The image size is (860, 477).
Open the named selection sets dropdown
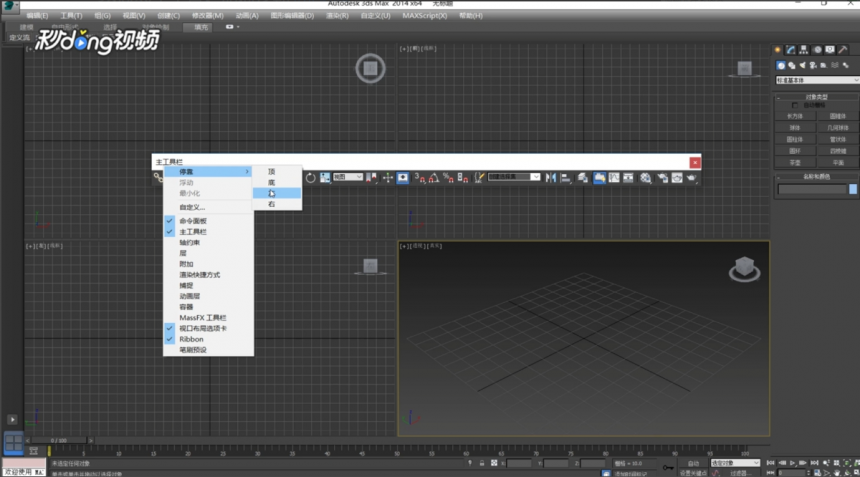click(514, 177)
